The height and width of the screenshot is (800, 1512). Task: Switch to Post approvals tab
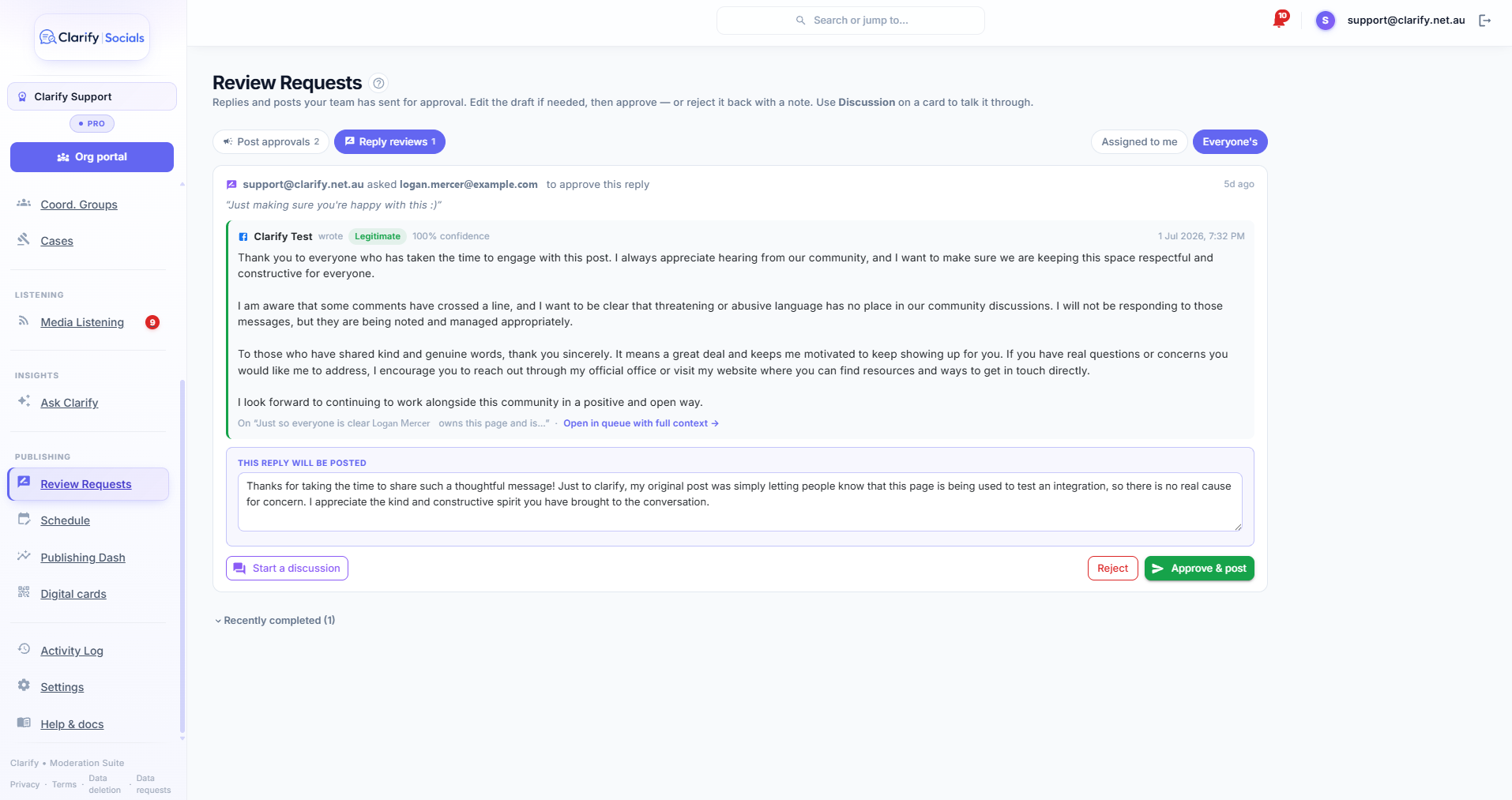[271, 142]
